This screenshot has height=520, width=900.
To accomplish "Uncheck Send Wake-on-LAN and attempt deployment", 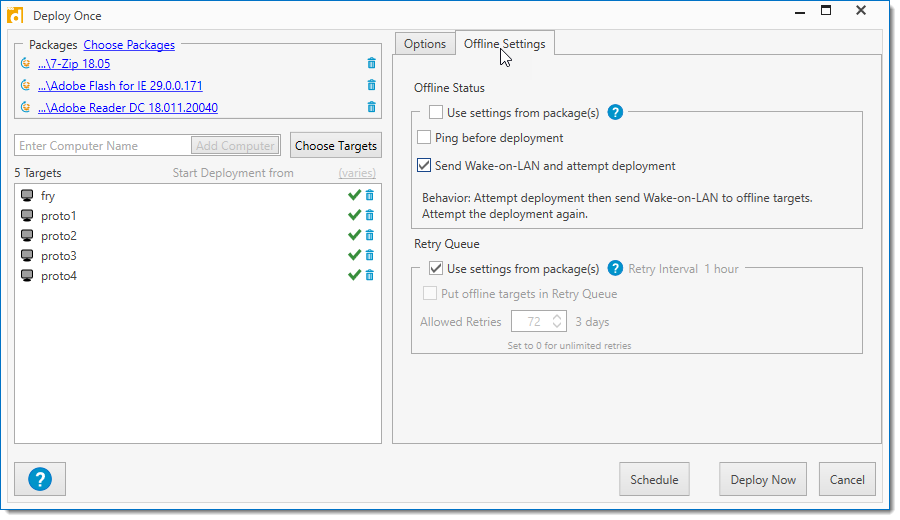I will (x=424, y=166).
